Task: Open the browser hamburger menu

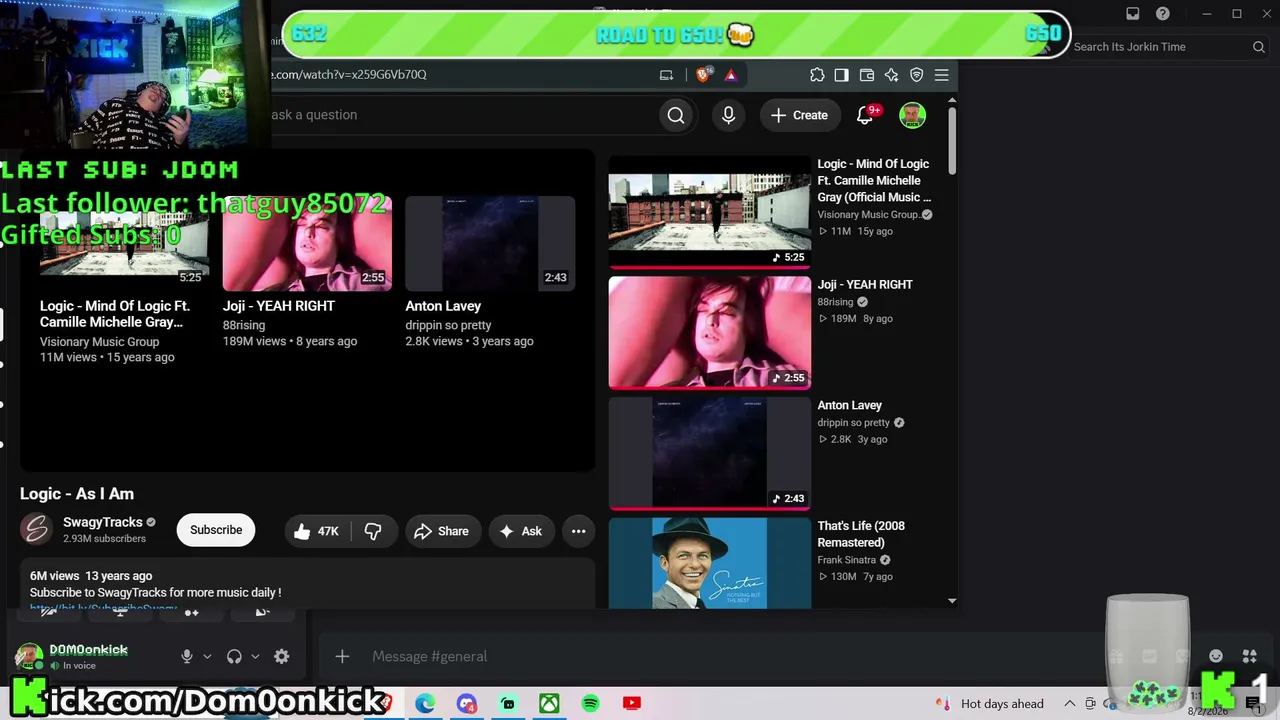Action: coord(942,75)
